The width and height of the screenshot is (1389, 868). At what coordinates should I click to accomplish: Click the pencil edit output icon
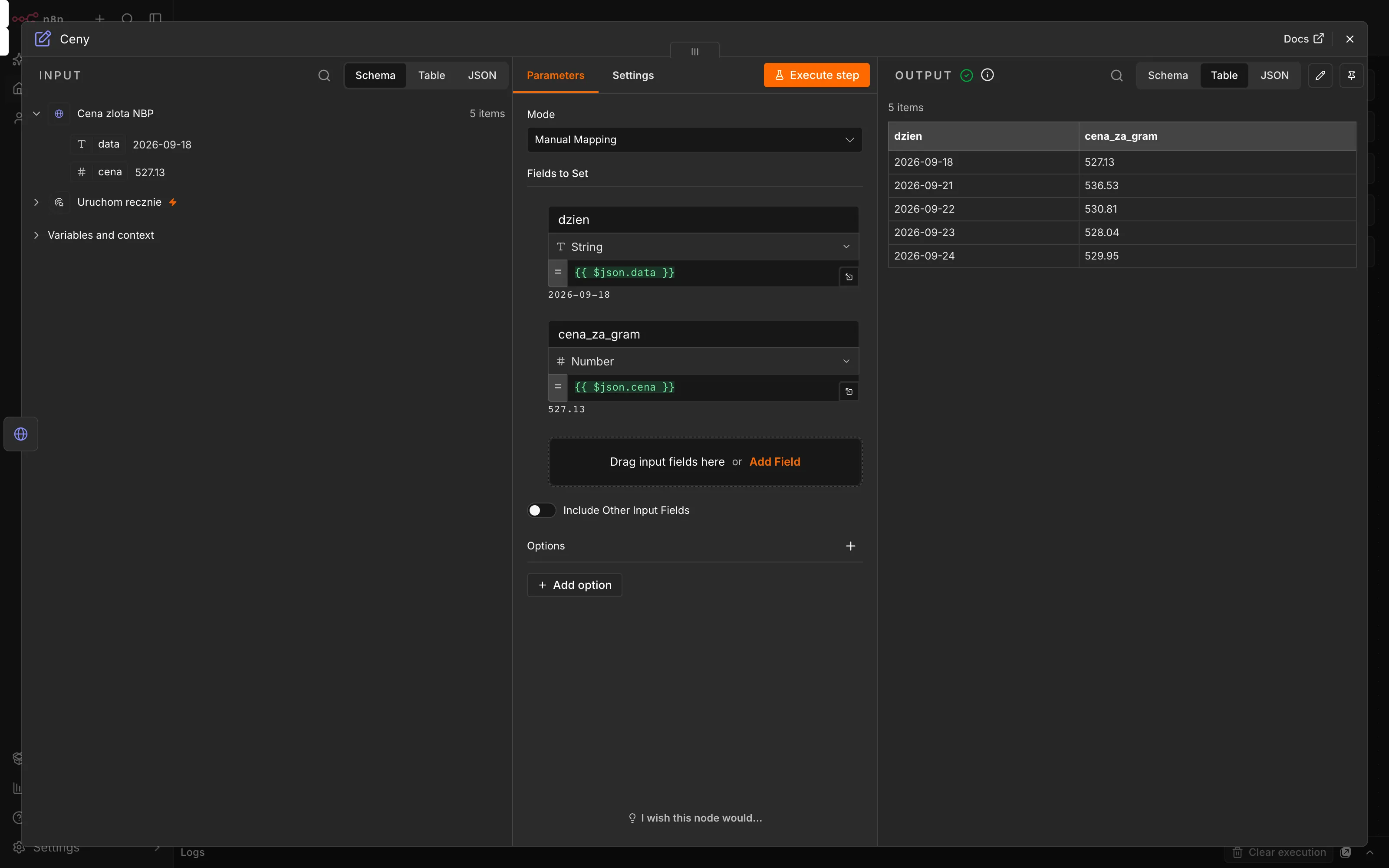pyautogui.click(x=1320, y=75)
